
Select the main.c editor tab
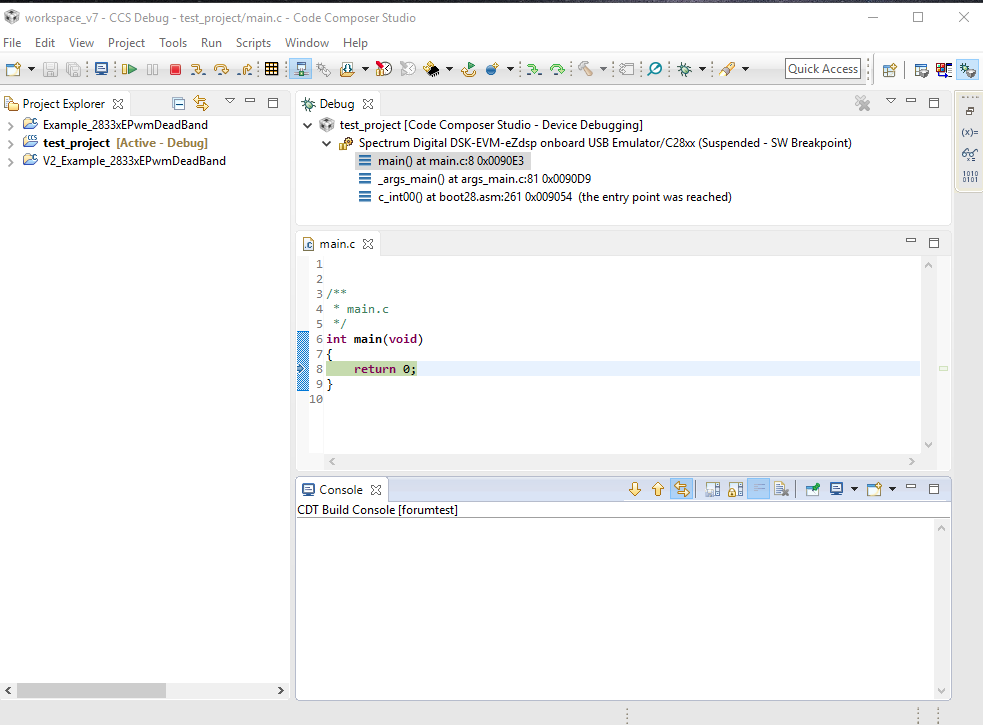337,244
